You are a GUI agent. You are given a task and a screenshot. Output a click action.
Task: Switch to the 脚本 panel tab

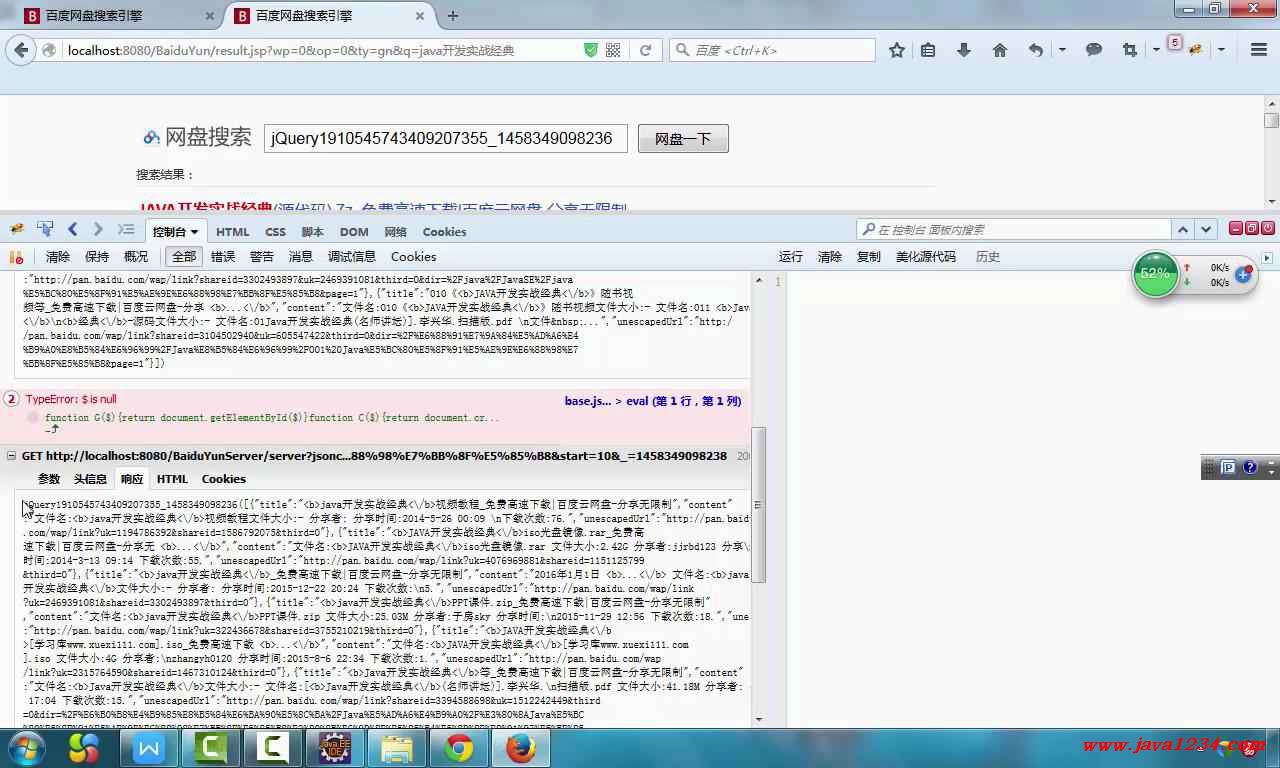(313, 232)
